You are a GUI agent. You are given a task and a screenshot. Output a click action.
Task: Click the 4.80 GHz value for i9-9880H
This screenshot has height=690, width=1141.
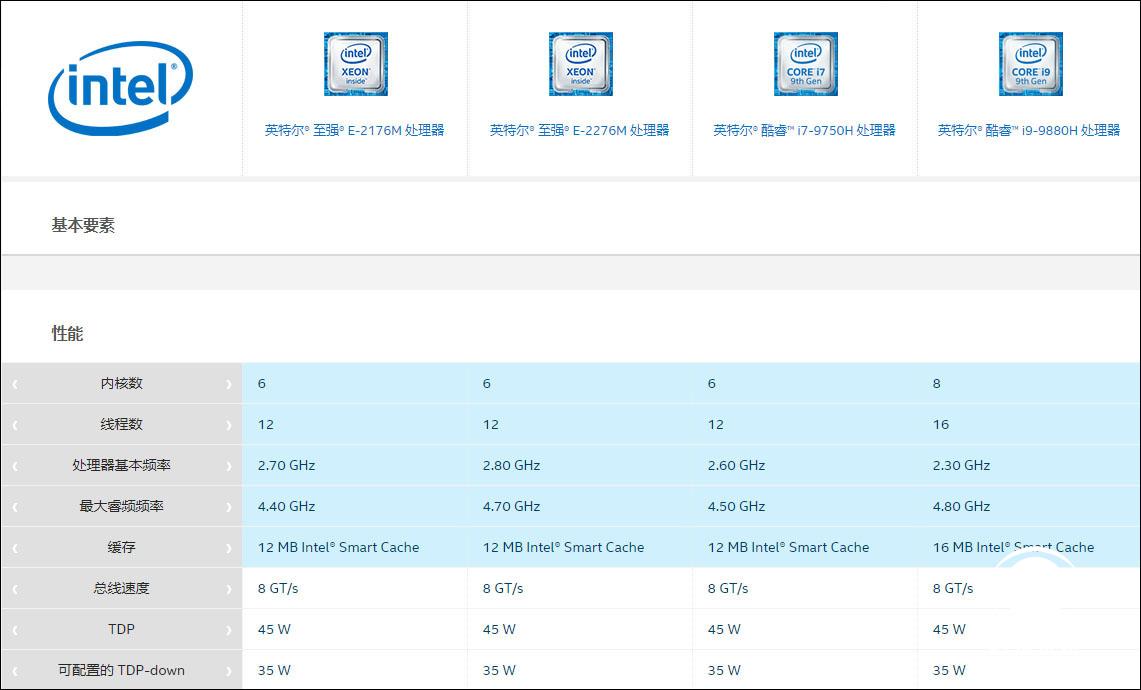coord(961,507)
